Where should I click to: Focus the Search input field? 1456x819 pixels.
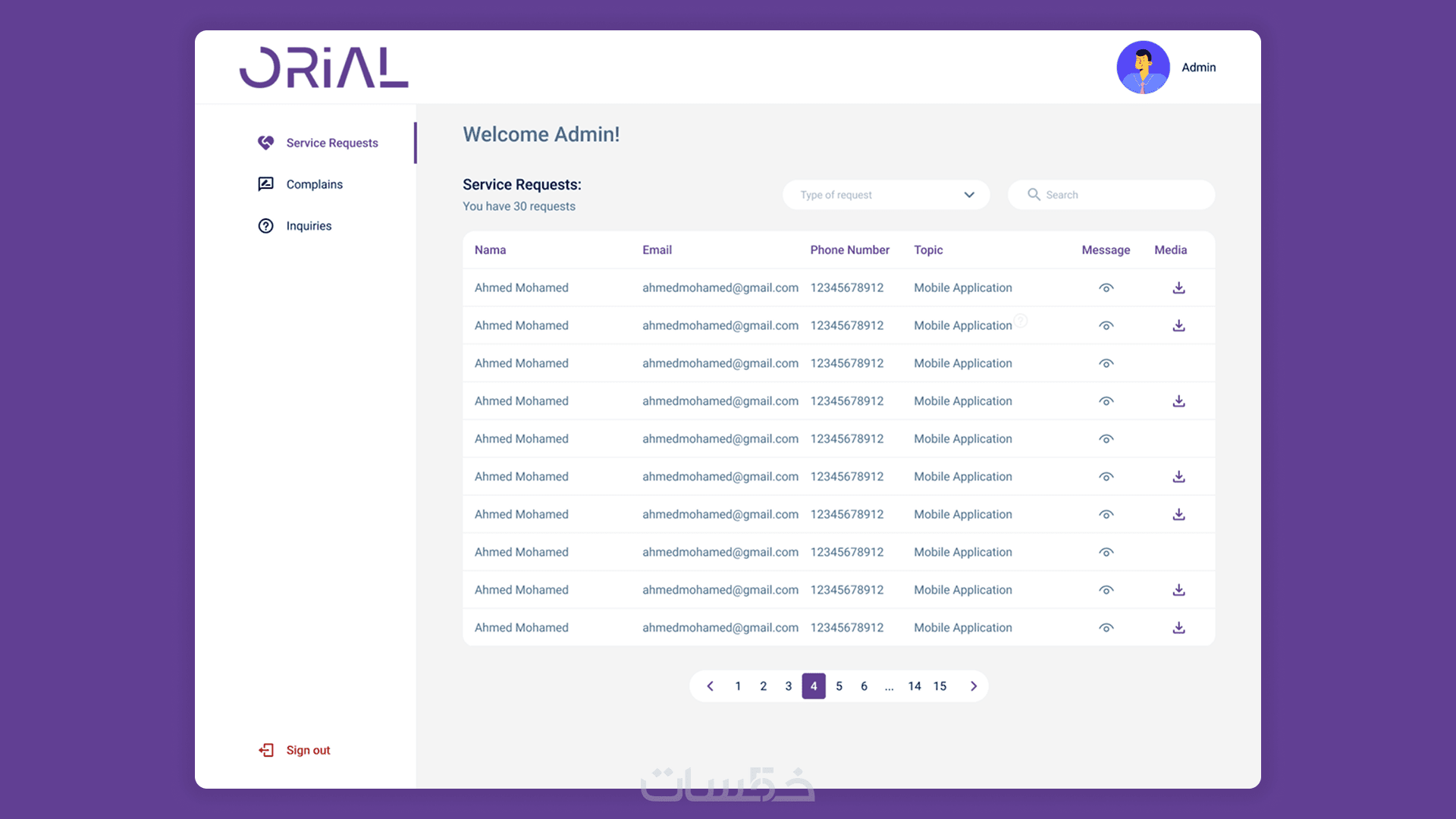[x=1122, y=195]
